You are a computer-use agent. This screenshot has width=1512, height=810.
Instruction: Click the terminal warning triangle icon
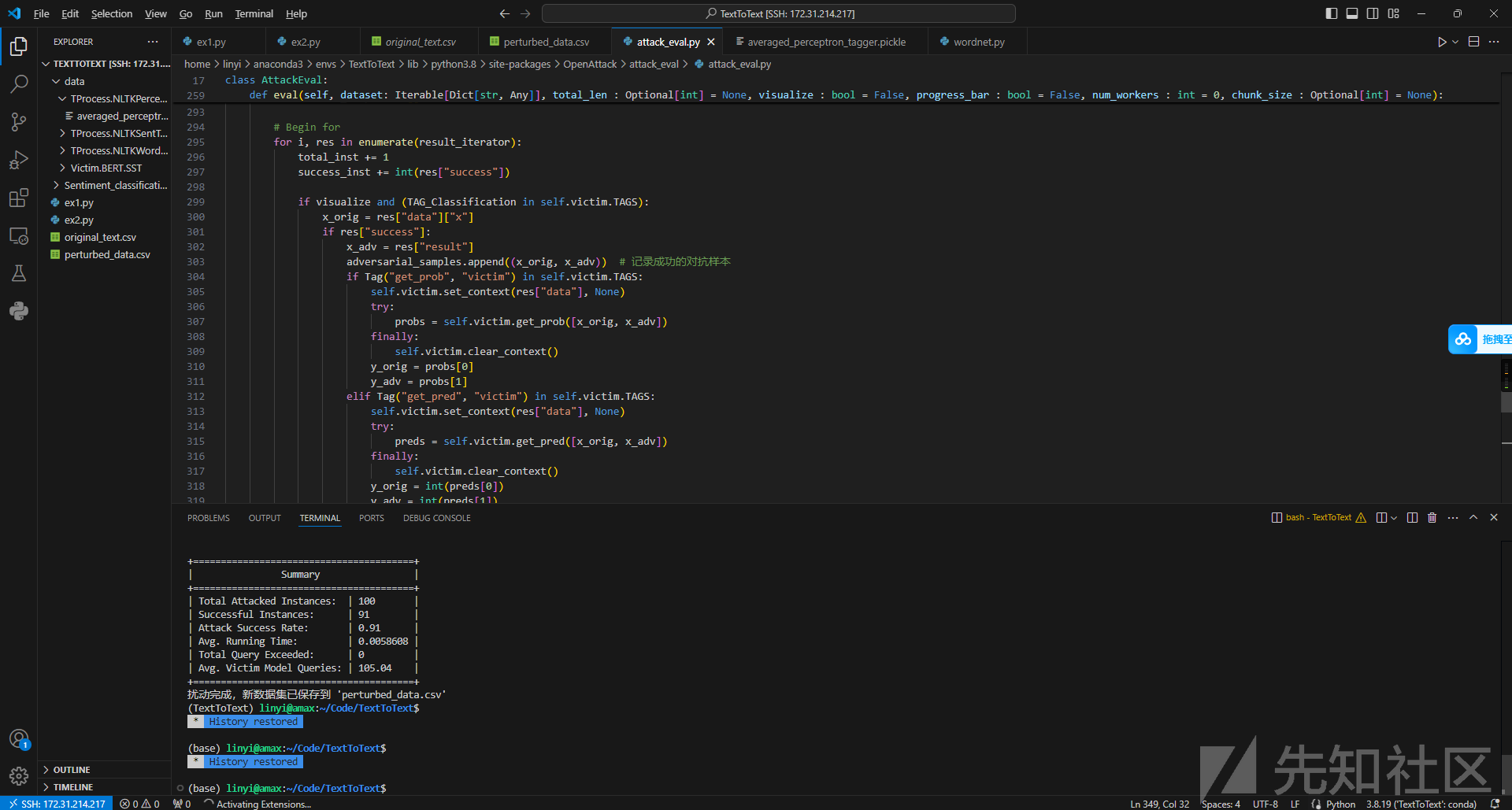[1361, 517]
